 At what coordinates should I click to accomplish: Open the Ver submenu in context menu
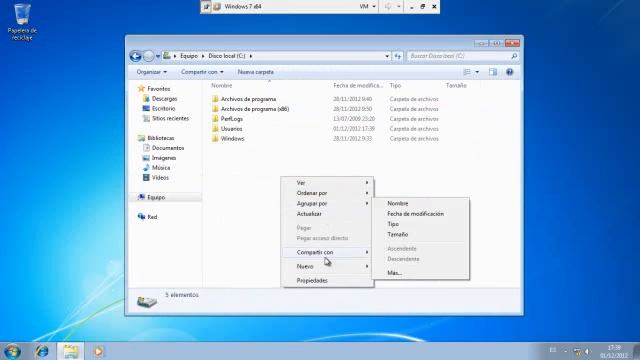327,183
